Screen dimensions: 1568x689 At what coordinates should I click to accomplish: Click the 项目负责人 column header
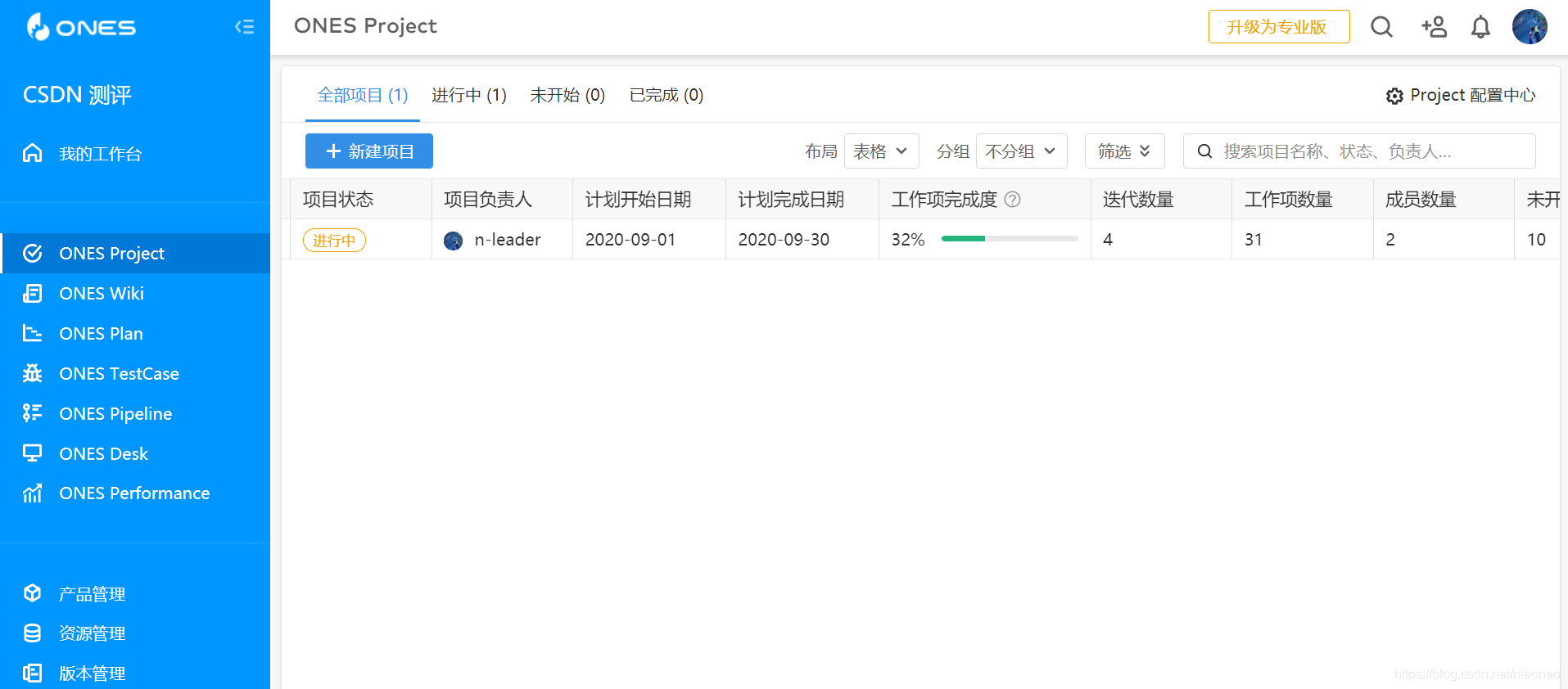click(x=502, y=200)
